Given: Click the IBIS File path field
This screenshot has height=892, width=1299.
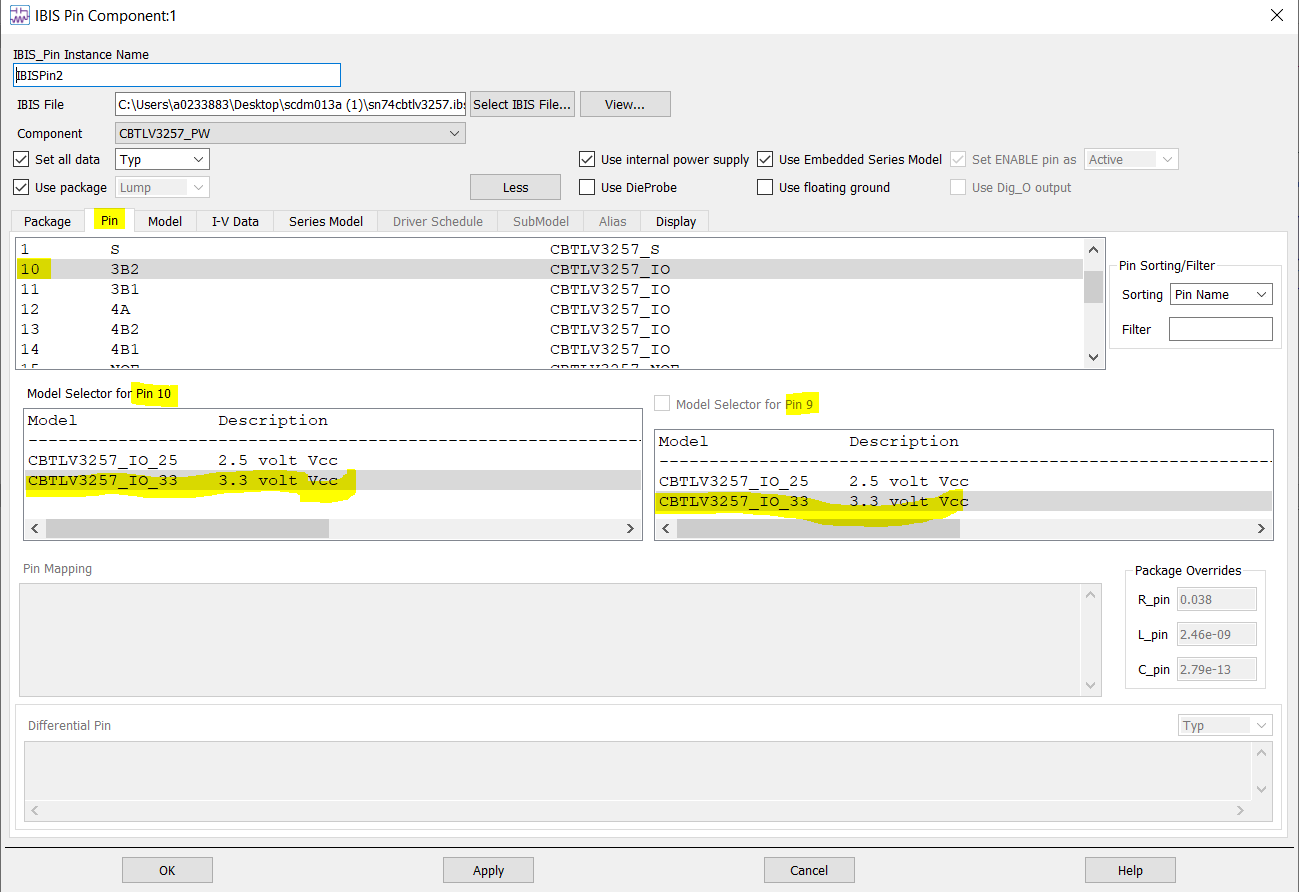Looking at the screenshot, I should [290, 104].
